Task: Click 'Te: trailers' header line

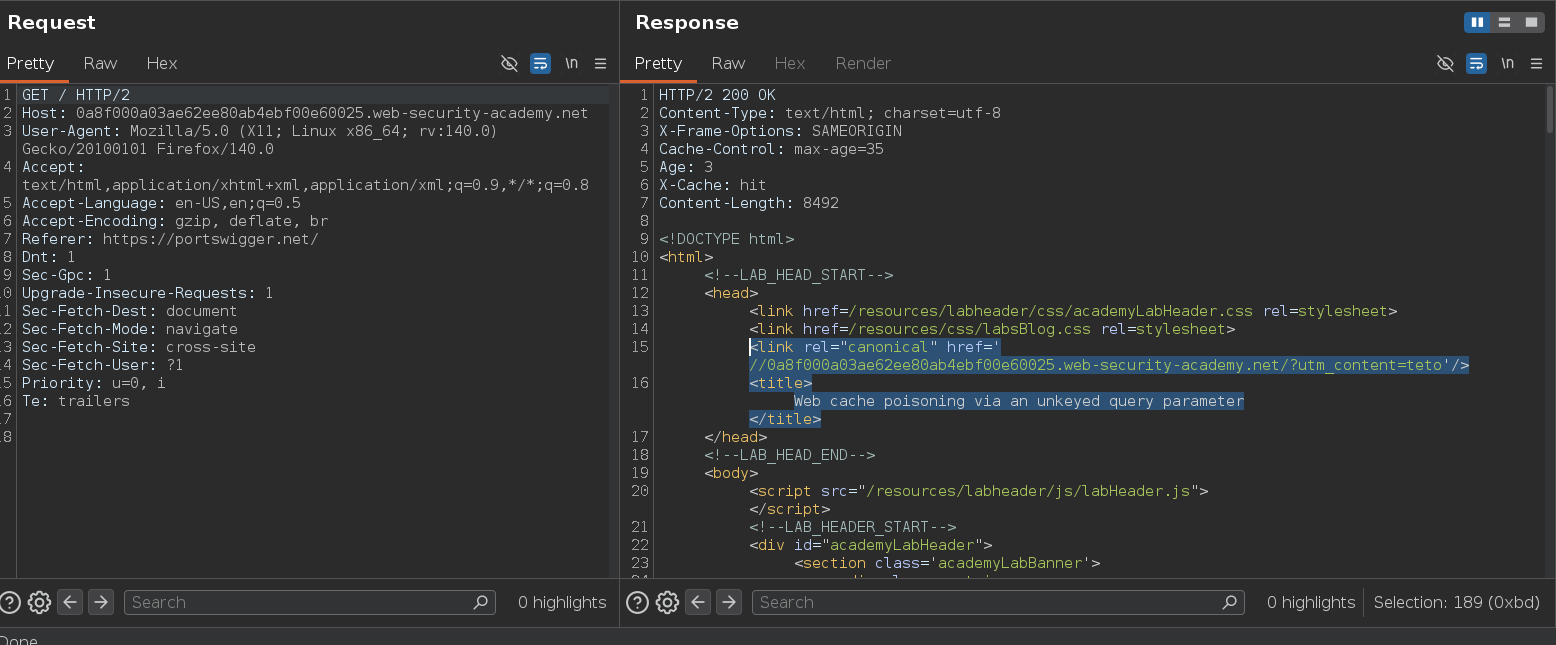Action: point(76,401)
